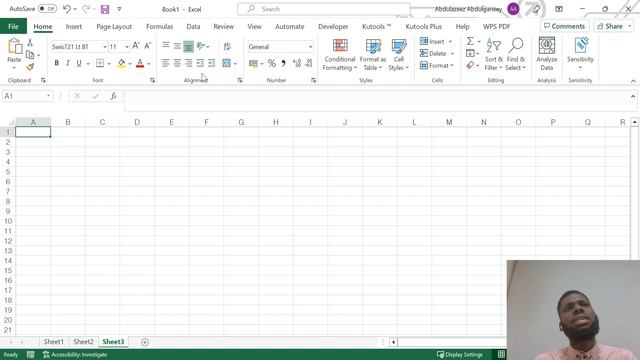Toggle the AutoSave switch
This screenshot has width=640, height=360.
pyautogui.click(x=47, y=9)
